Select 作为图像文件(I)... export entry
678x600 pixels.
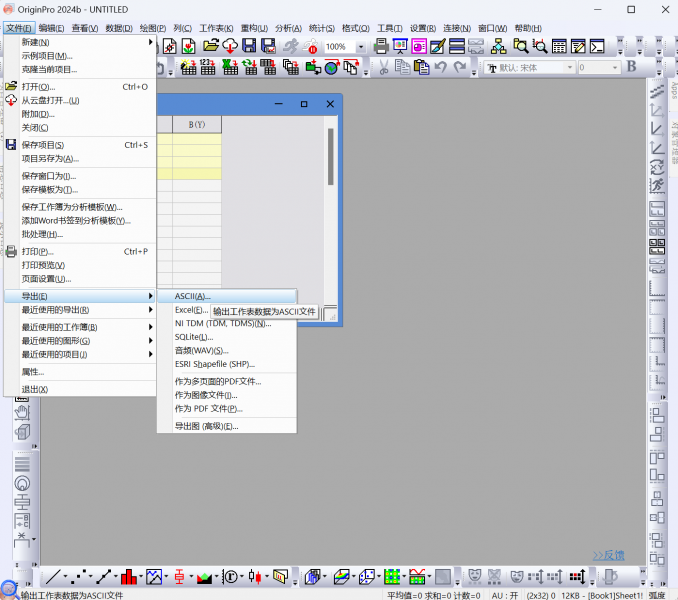227,395
